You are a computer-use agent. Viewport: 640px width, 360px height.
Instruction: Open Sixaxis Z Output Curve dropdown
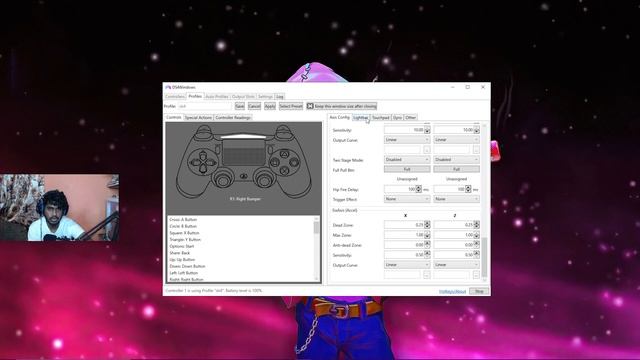point(456,264)
